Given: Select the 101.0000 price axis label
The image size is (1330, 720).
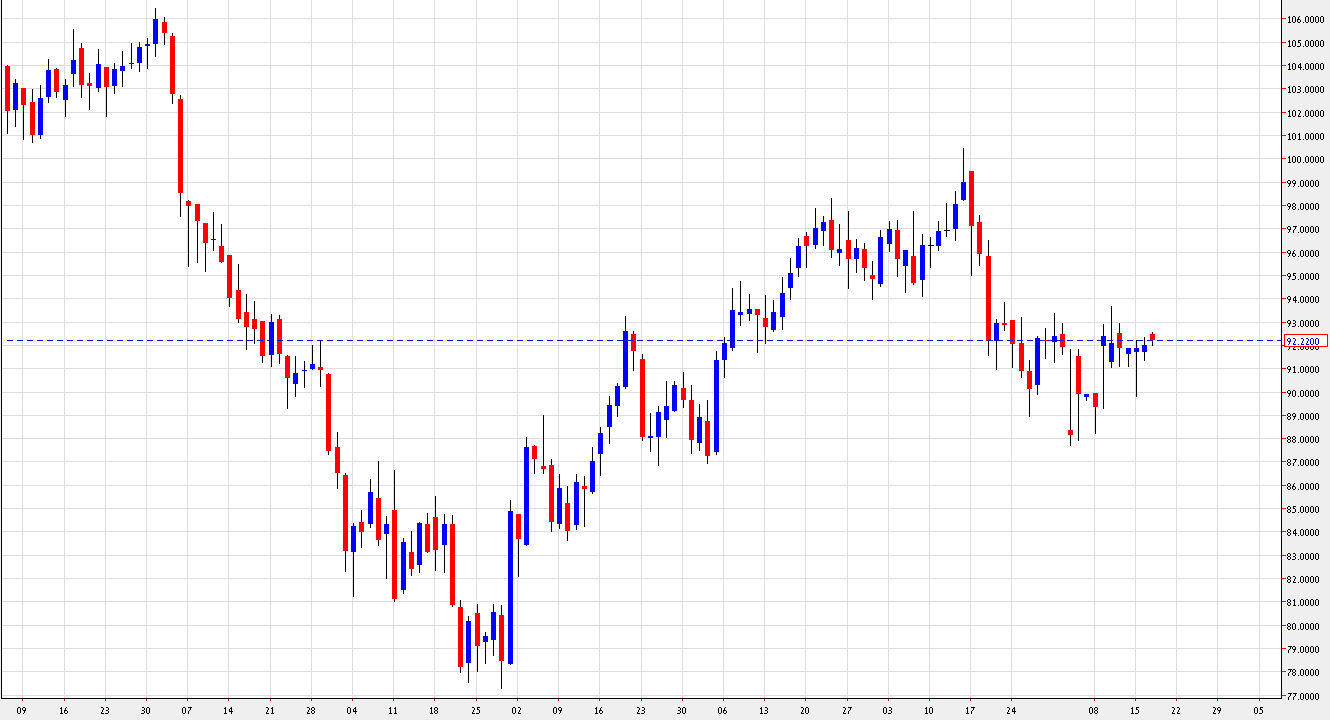Looking at the screenshot, I should pyautogui.click(x=1304, y=136).
